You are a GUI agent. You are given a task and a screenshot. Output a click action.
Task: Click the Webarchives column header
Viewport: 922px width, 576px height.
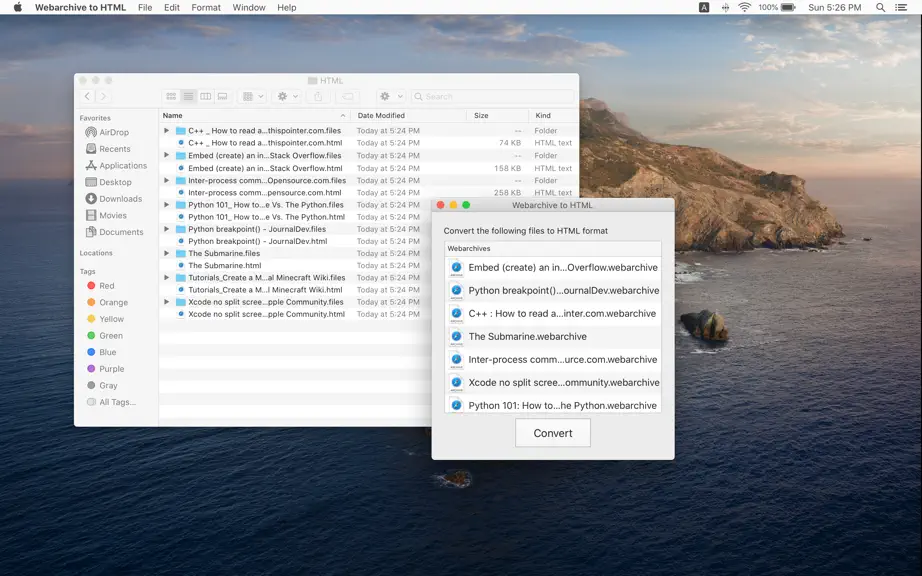pos(553,249)
